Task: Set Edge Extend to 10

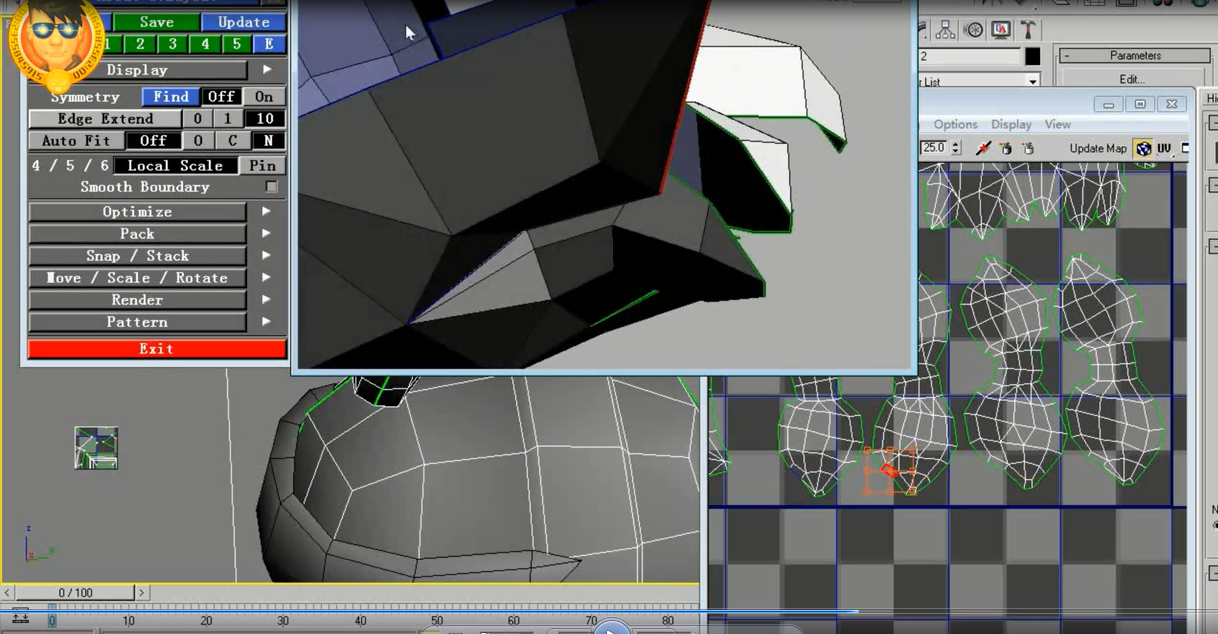Action: [265, 119]
